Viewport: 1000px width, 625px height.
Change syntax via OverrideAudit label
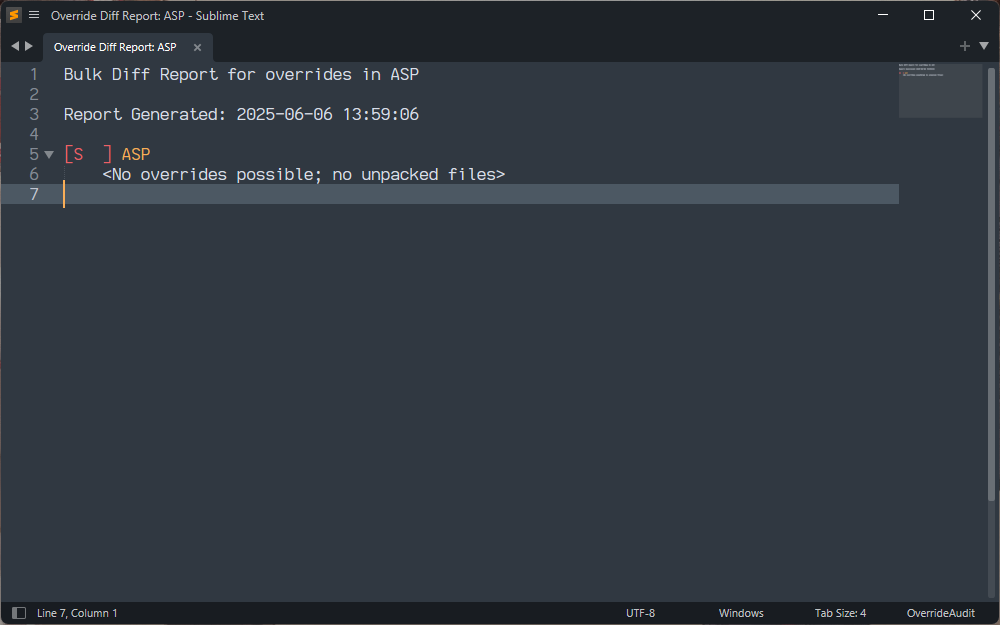(940, 613)
